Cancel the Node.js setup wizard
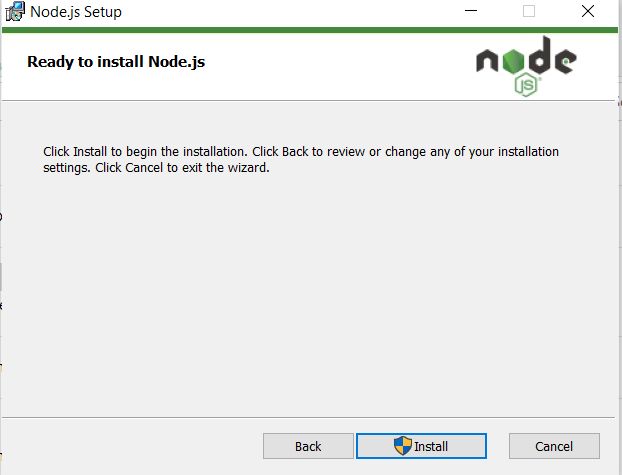 click(x=554, y=446)
